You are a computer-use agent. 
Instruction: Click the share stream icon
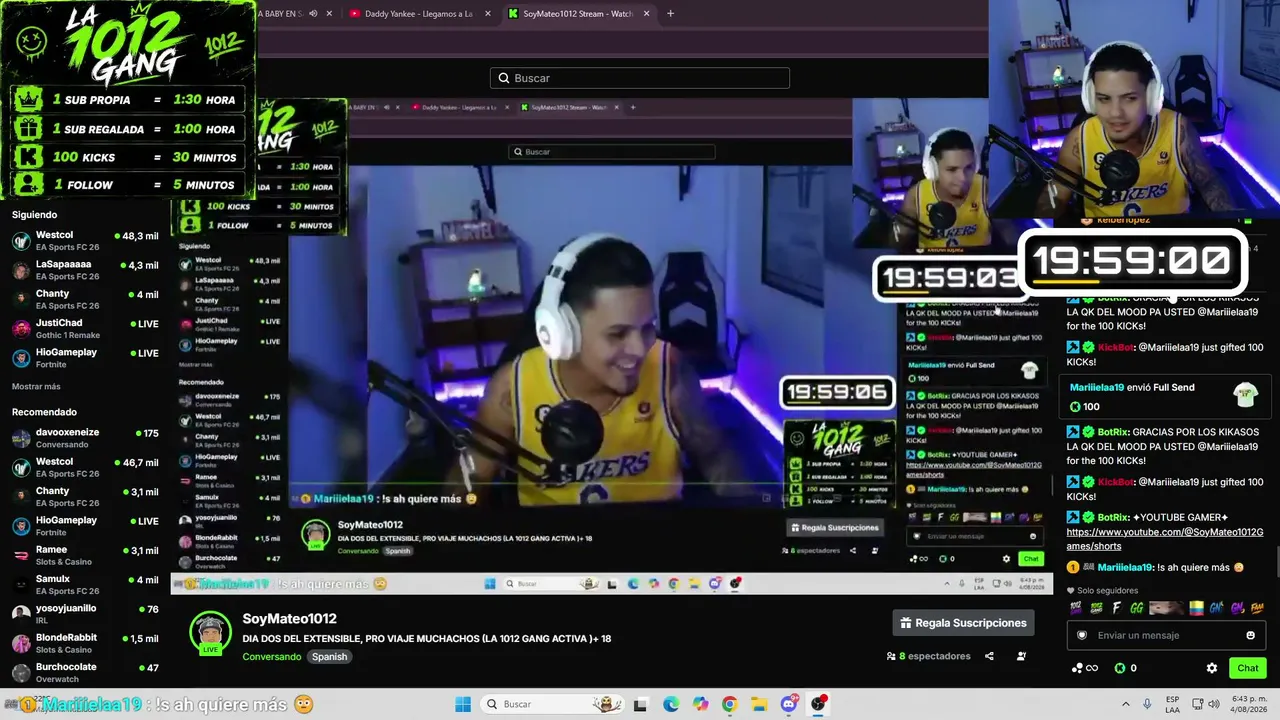click(989, 656)
